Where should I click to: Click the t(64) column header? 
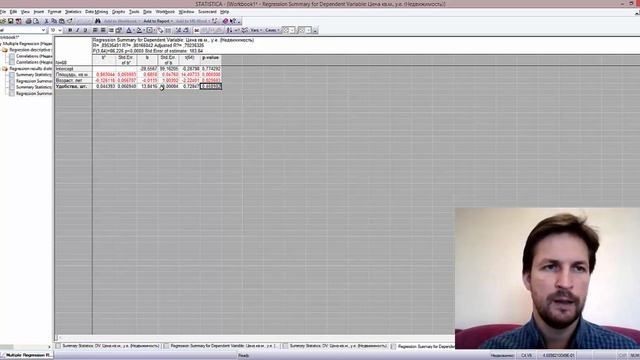point(190,60)
